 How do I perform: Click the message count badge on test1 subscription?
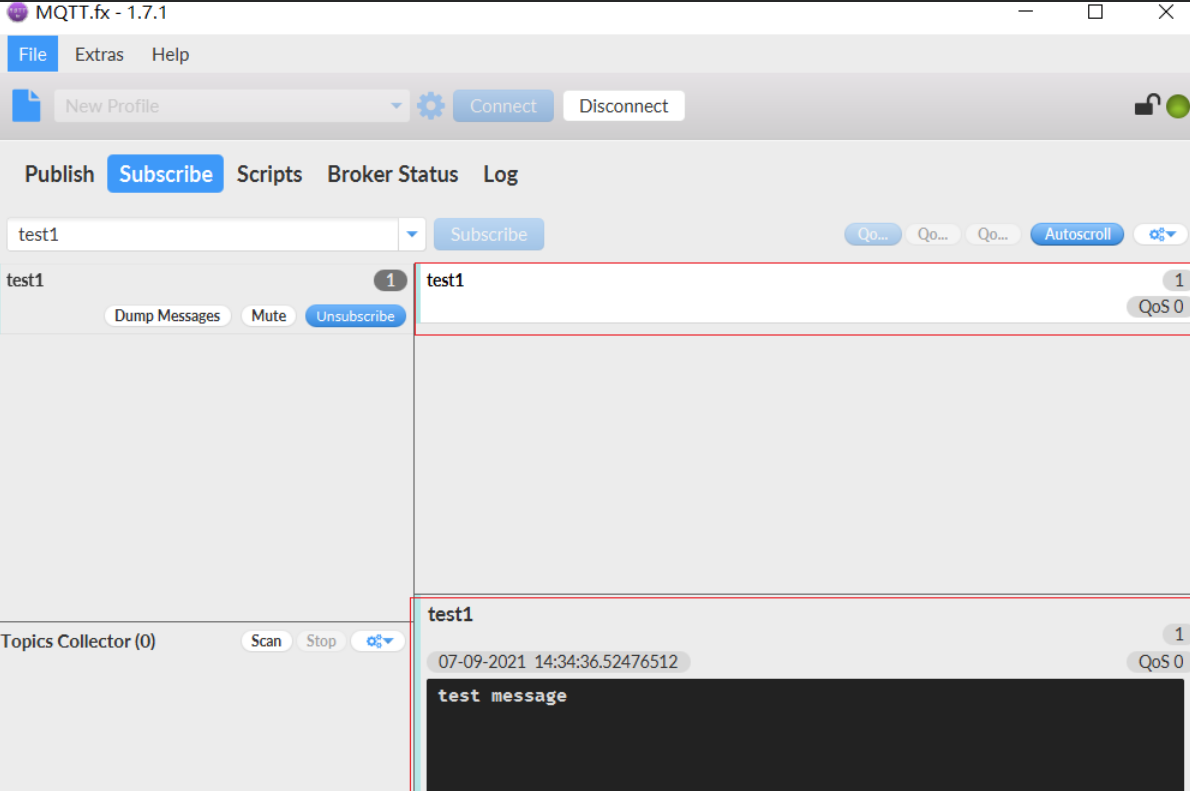tap(390, 280)
